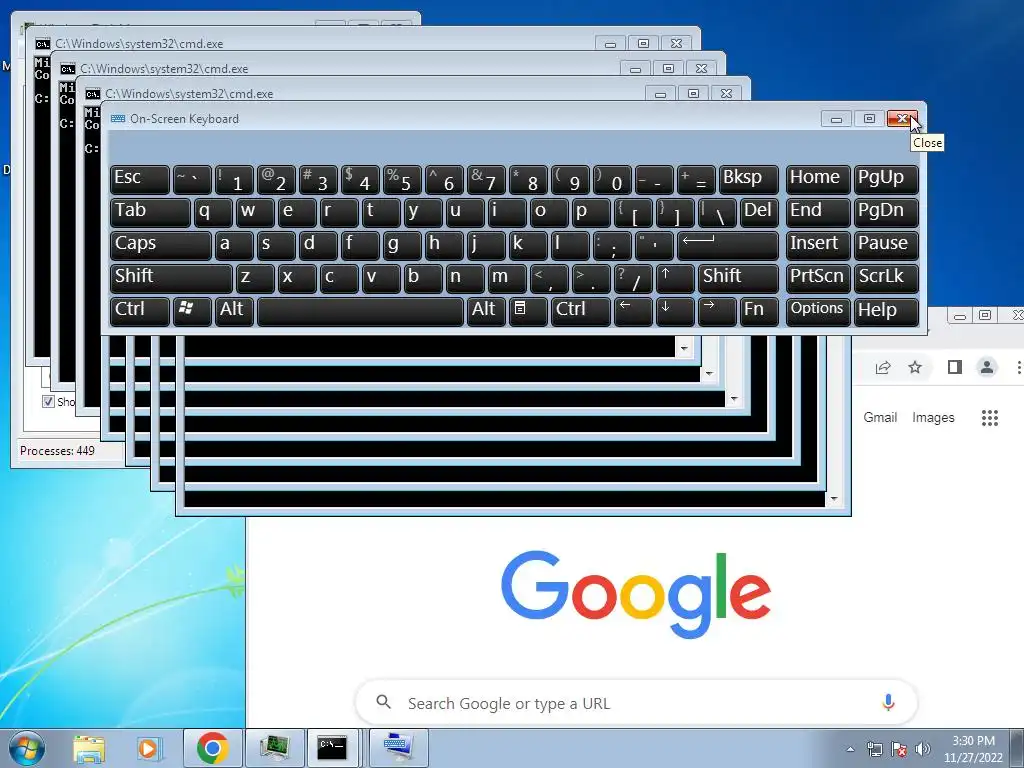Click the Images link in Chrome

click(x=933, y=417)
